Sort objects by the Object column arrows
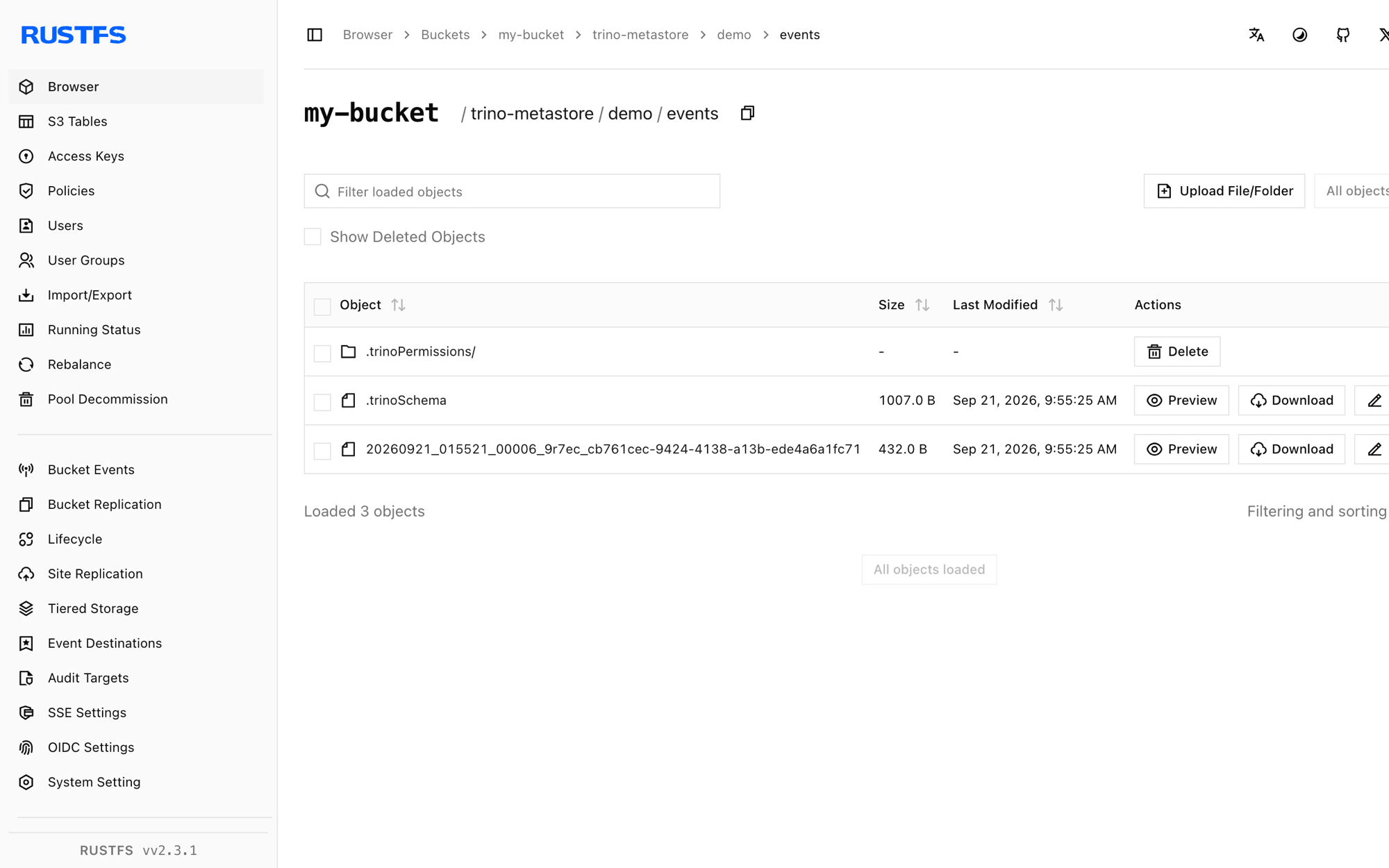This screenshot has width=1389, height=868. [398, 305]
